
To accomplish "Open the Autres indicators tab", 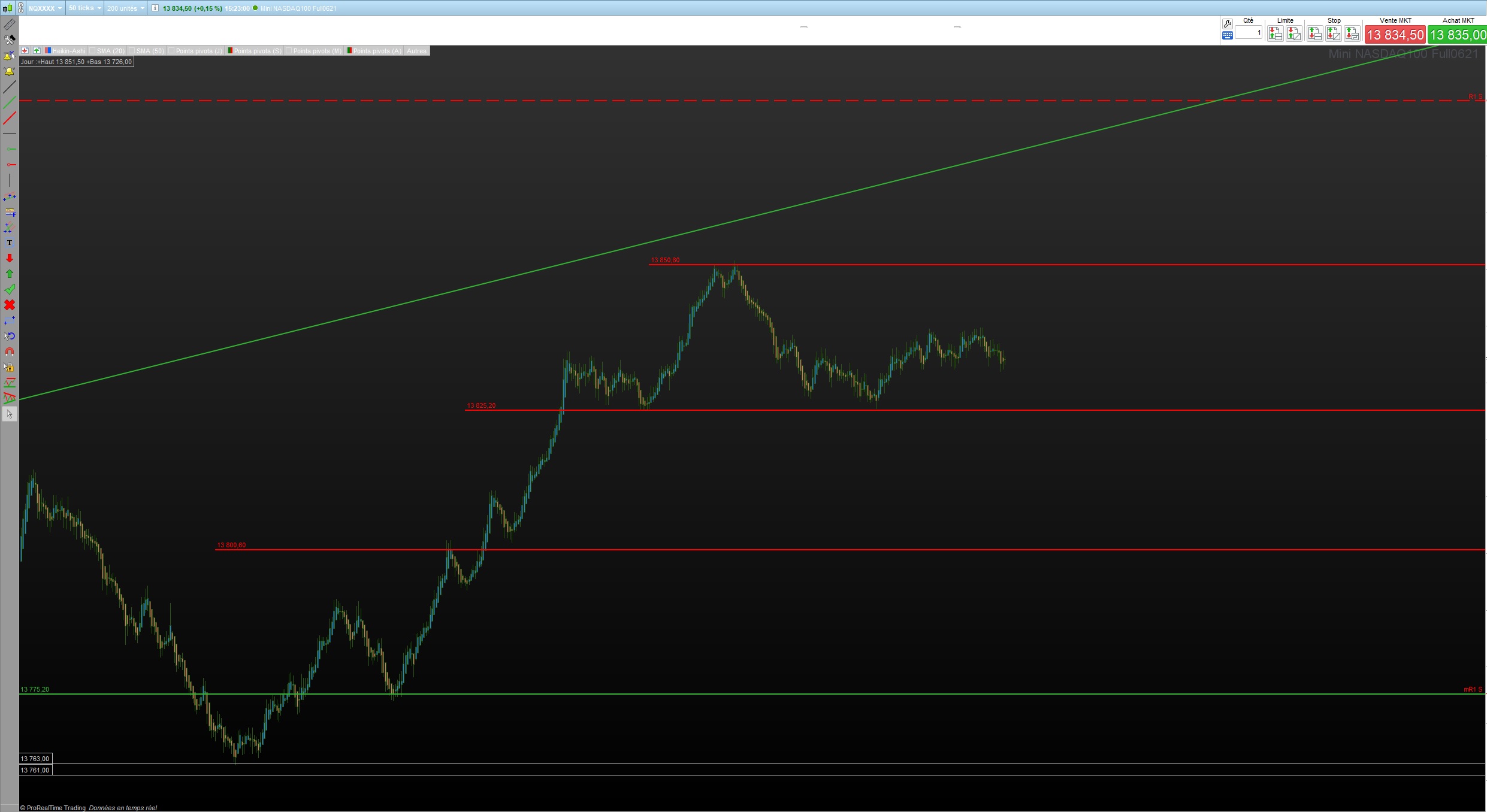I will (x=416, y=51).
